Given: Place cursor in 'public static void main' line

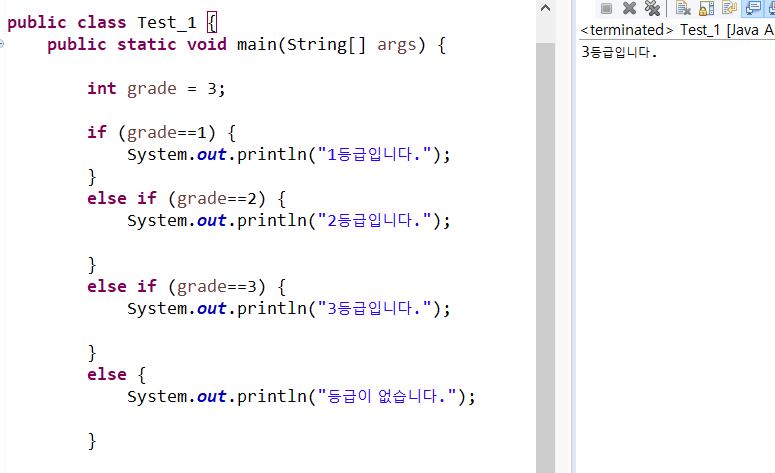Looking at the screenshot, I should click(x=247, y=45).
